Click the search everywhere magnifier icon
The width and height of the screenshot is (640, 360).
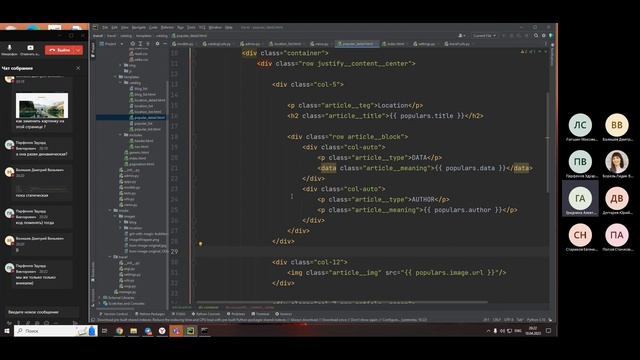click(536, 36)
